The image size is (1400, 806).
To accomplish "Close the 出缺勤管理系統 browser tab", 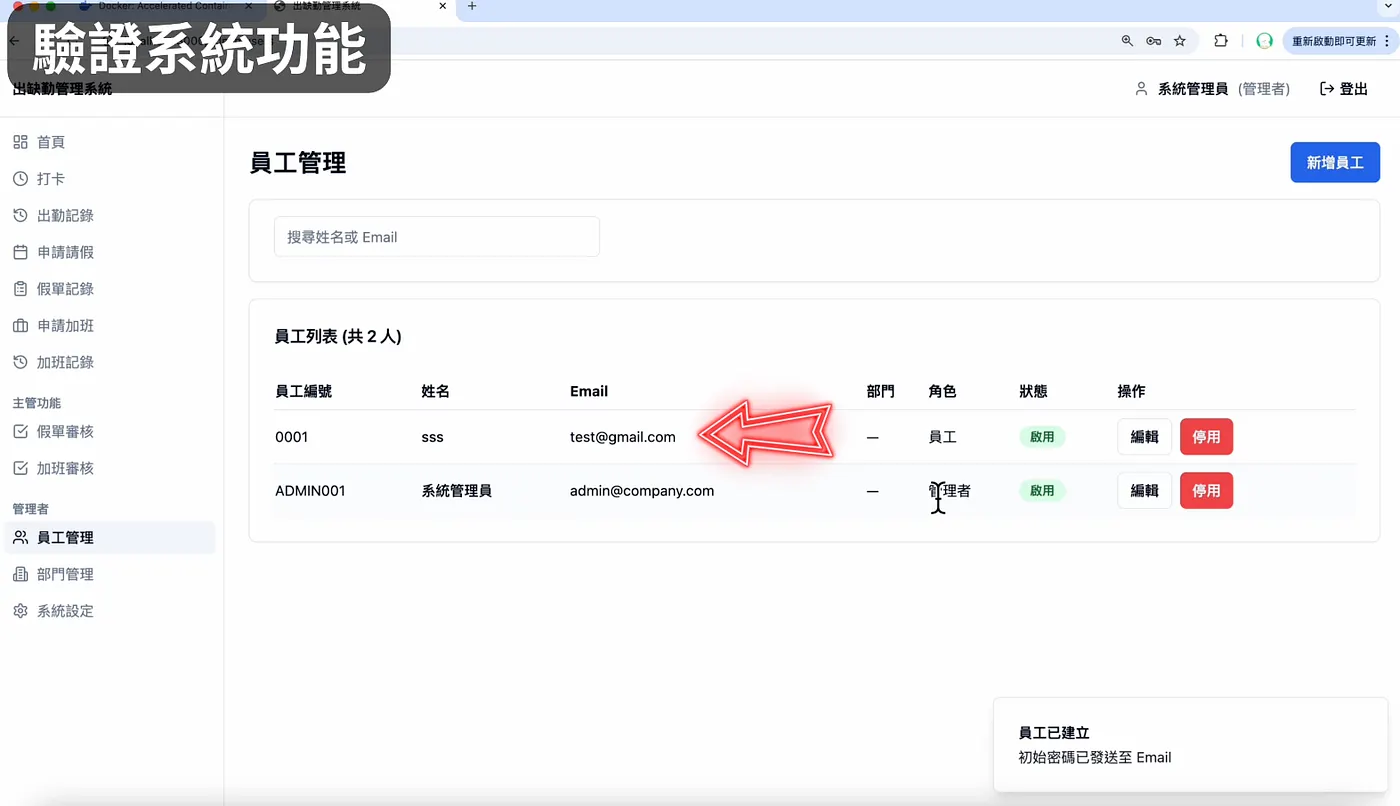I will 443,6.
